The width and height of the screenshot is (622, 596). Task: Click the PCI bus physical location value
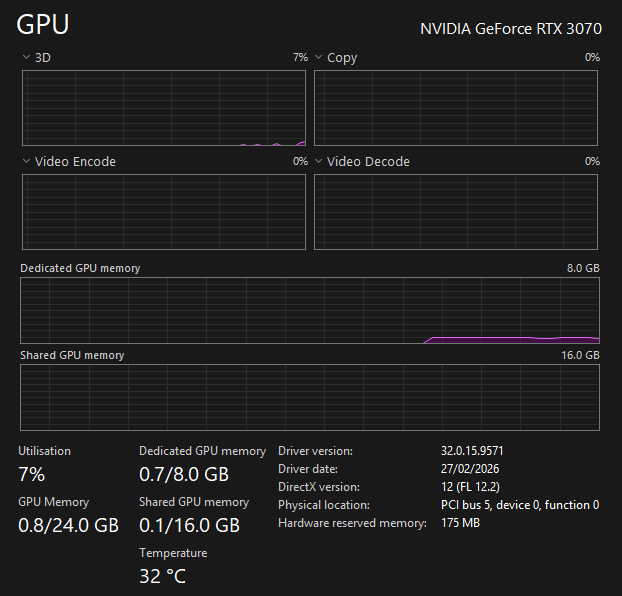[x=520, y=505]
